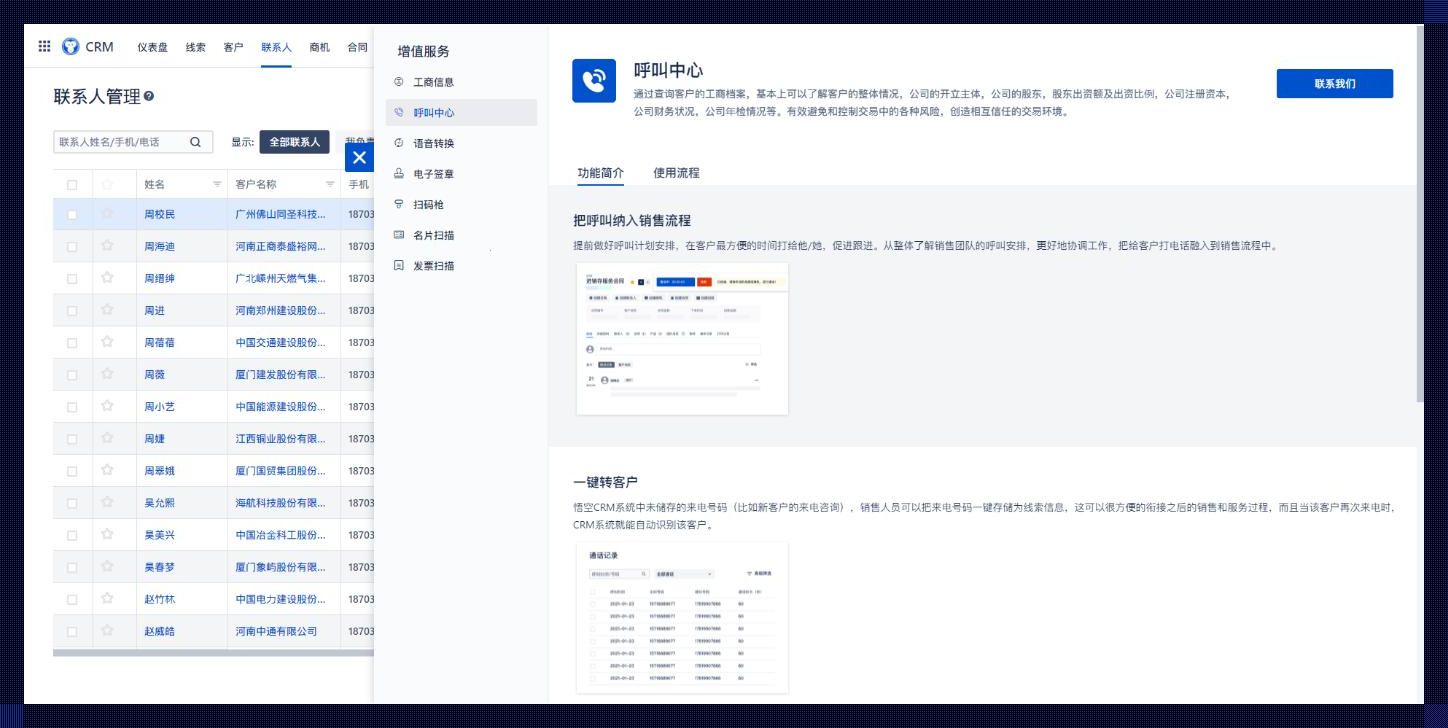
Task: Check the box for 周校民
Action: [x=71, y=215]
